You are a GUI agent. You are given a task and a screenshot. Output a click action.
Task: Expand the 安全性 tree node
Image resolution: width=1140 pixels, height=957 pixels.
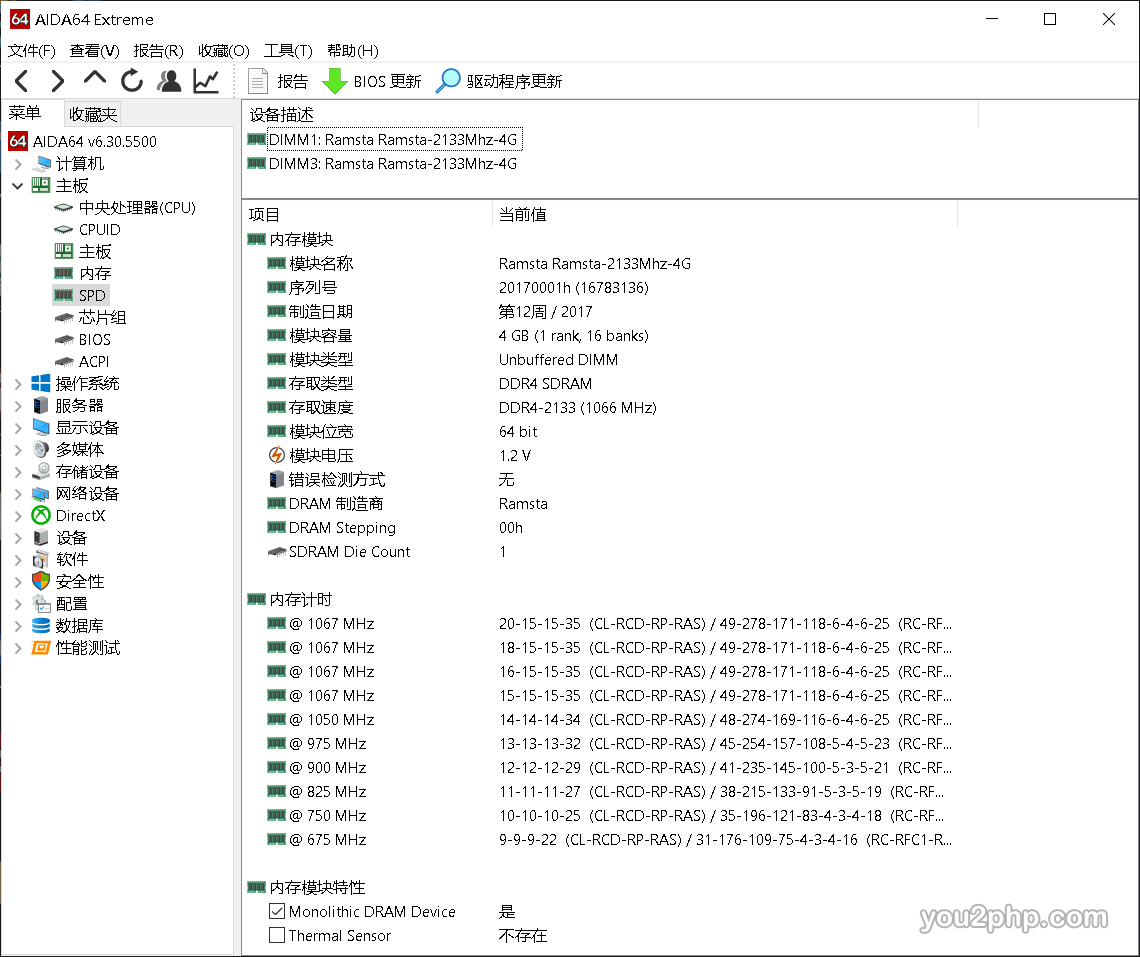pos(18,582)
